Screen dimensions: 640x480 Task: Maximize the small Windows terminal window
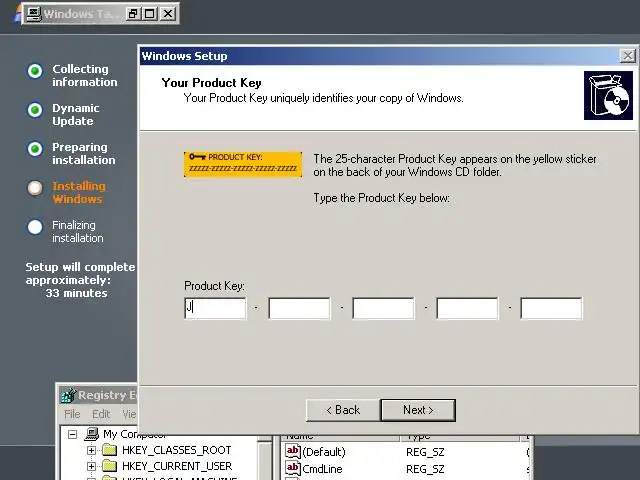tap(150, 14)
